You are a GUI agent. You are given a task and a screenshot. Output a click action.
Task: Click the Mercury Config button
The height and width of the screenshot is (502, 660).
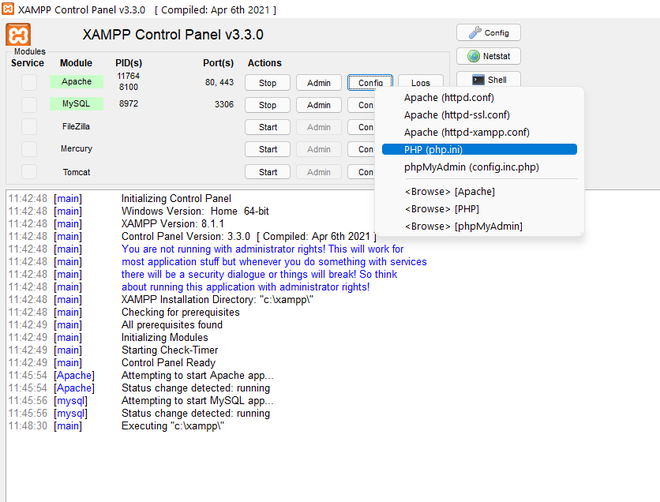click(361, 149)
